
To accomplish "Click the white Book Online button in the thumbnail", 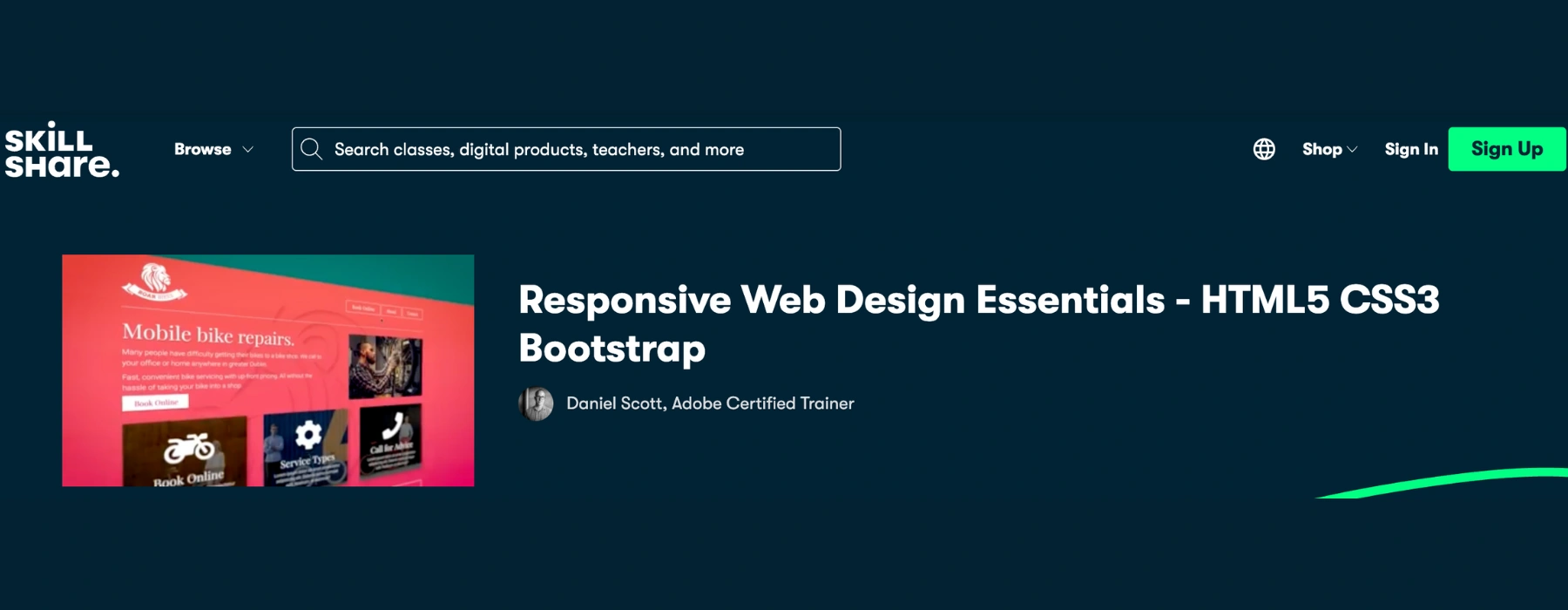I will point(155,403).
